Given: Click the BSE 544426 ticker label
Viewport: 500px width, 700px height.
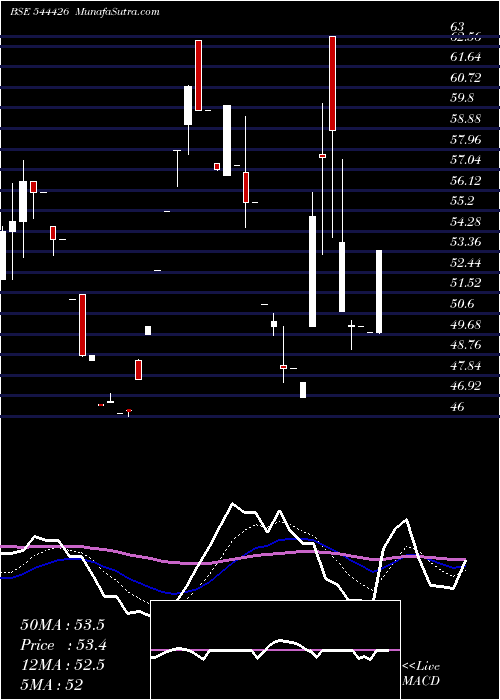Looking at the screenshot, I should [39, 12].
